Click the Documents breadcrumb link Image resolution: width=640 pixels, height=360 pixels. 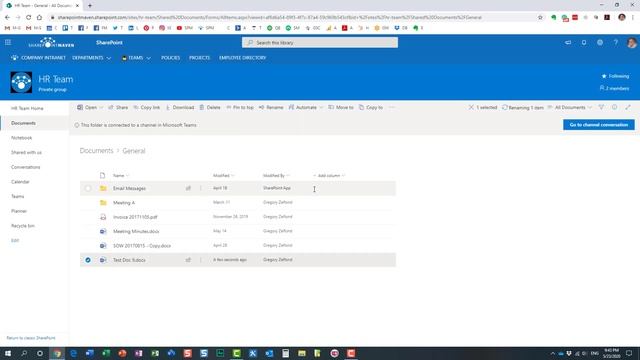tap(96, 151)
